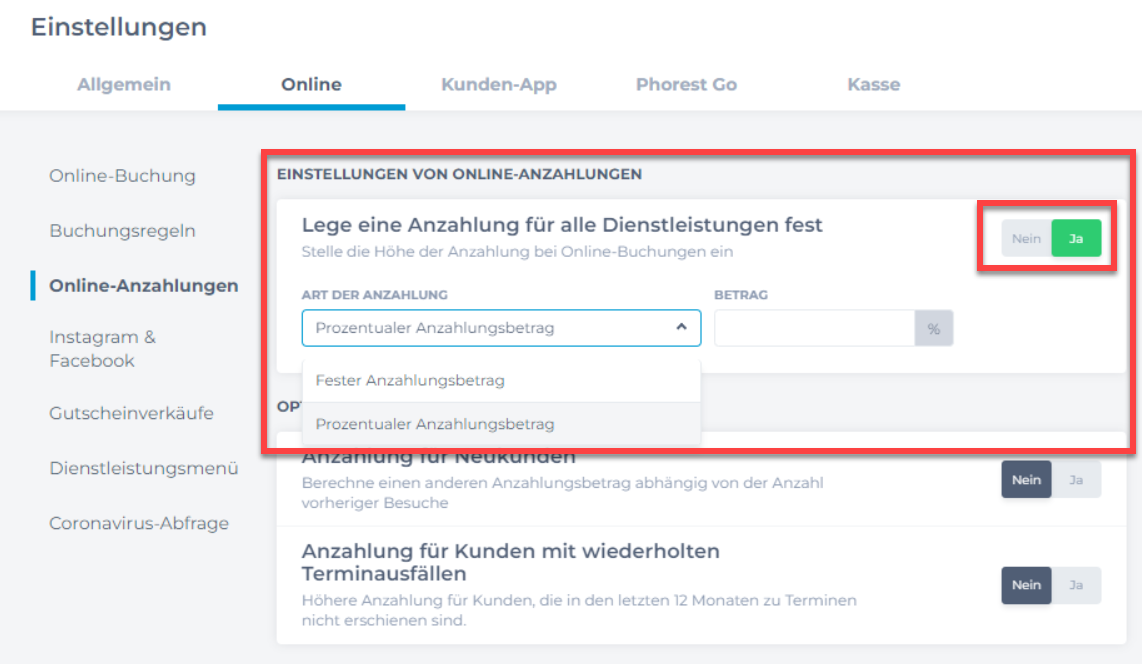Open the Phorest Go tab
The width and height of the screenshot is (1142, 664).
686,85
